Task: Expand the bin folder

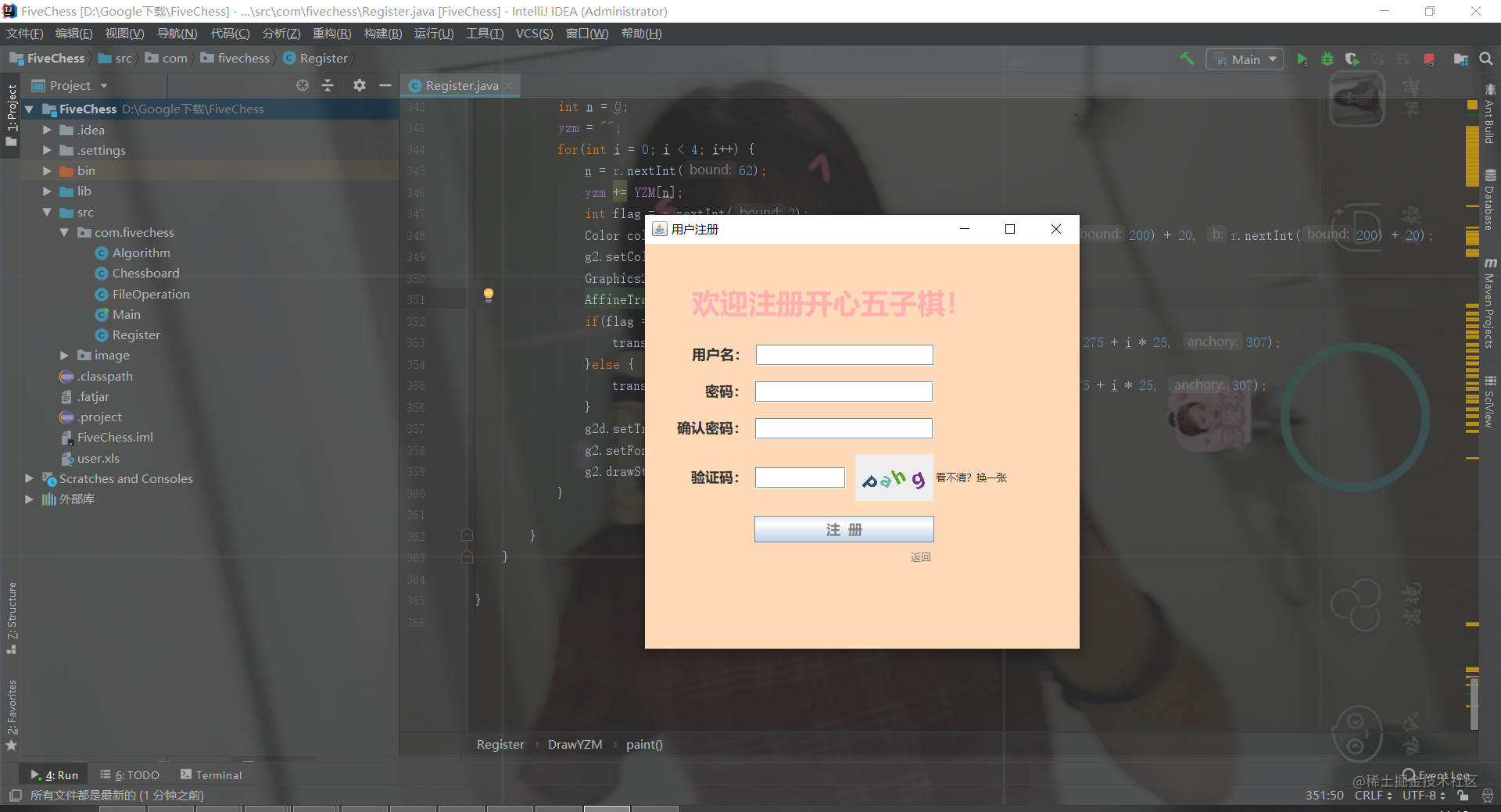Action: [47, 170]
